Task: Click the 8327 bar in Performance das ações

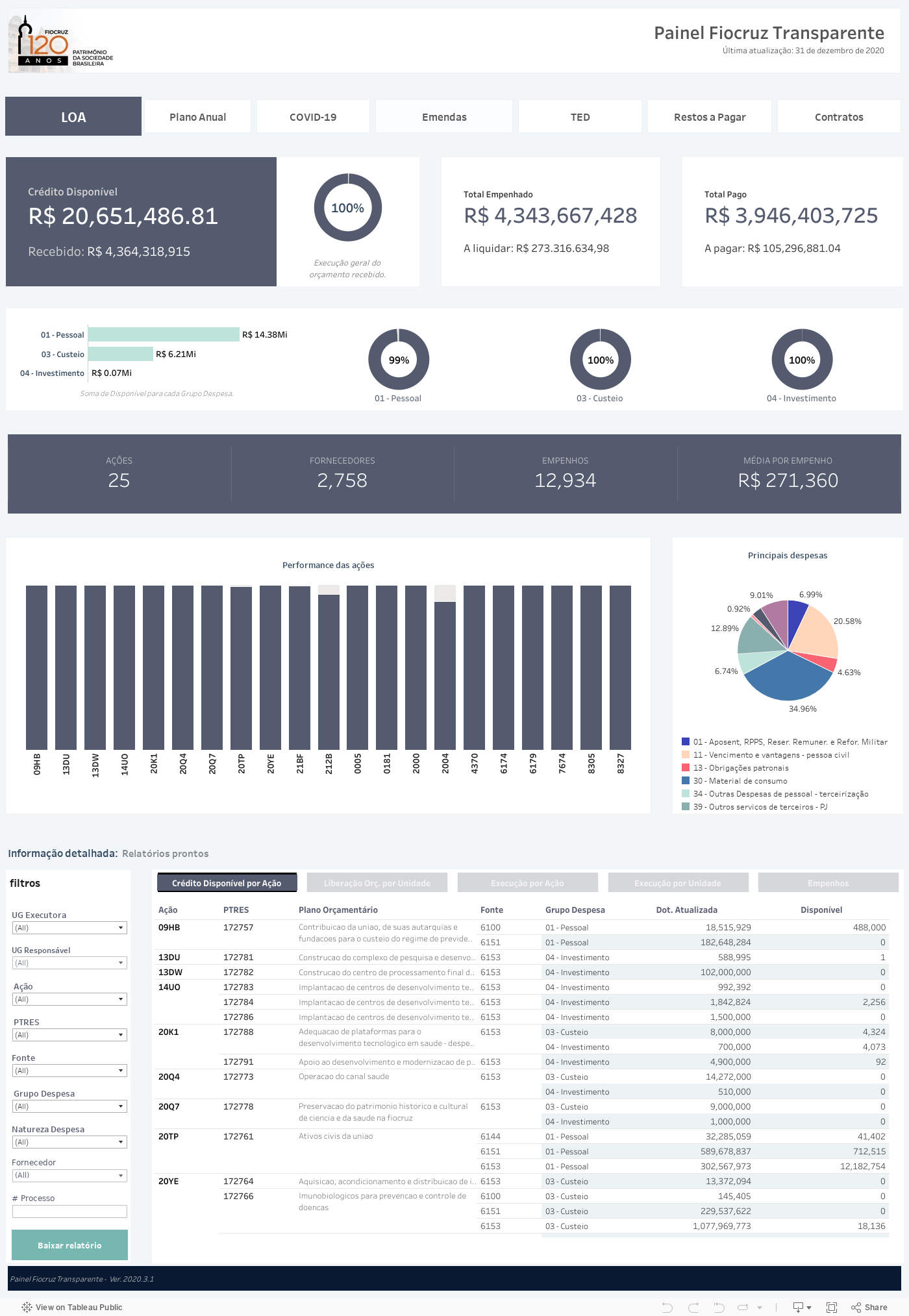Action: tap(620, 667)
